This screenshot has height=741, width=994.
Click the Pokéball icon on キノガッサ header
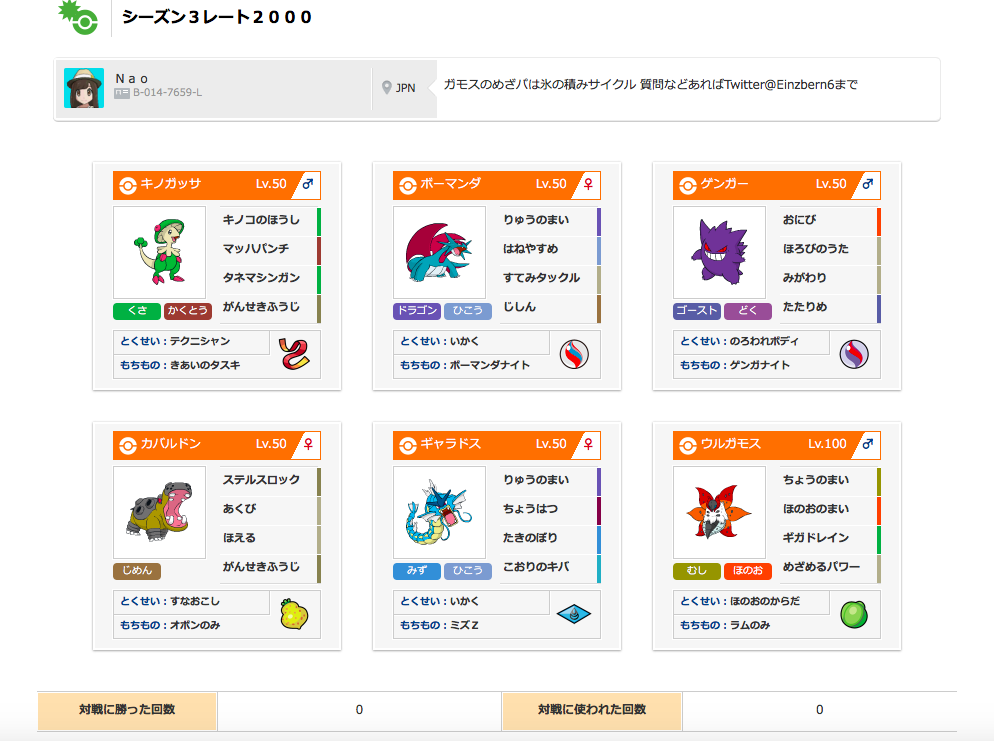pyautogui.click(x=128, y=185)
